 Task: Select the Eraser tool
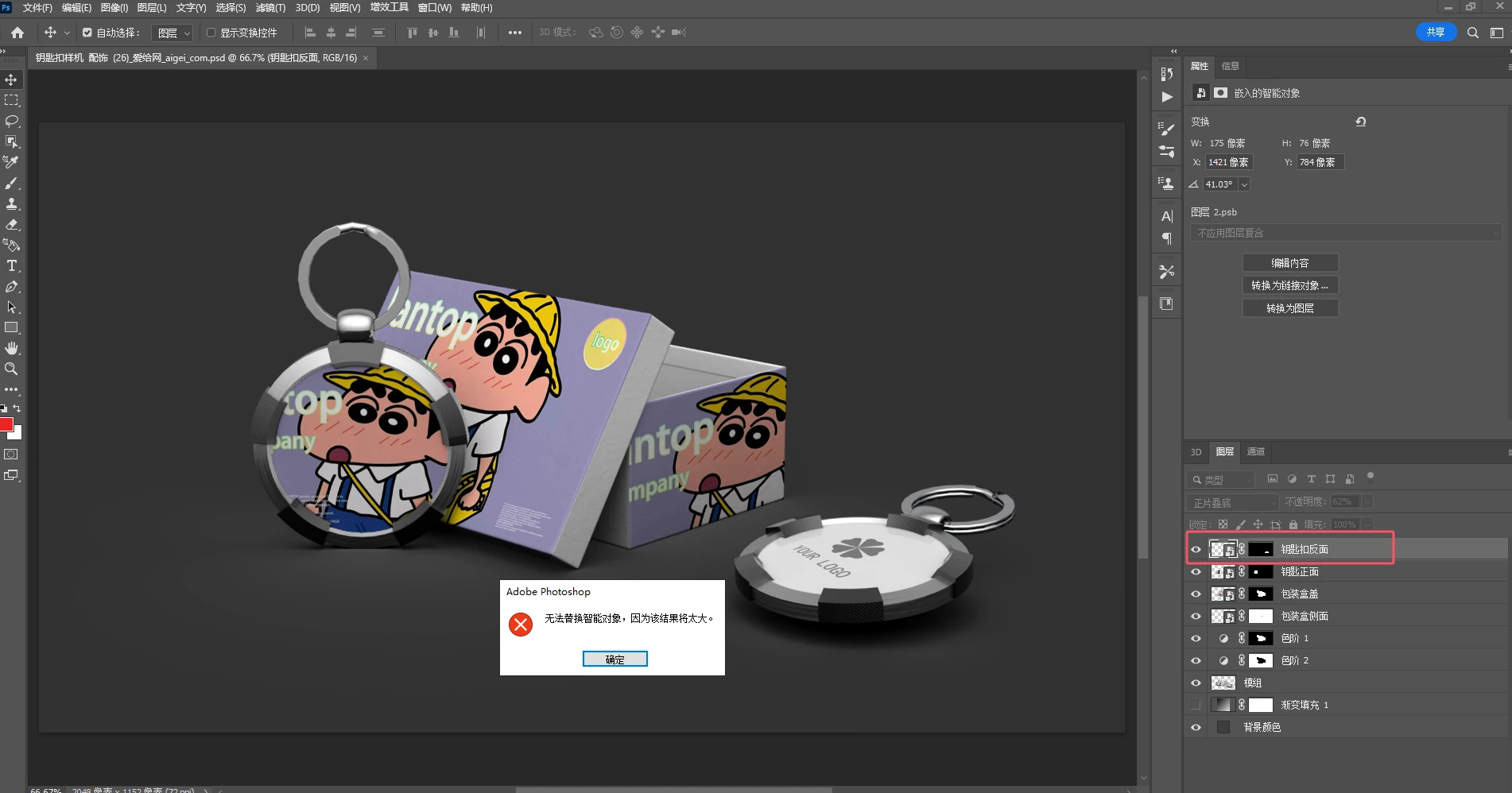11,225
